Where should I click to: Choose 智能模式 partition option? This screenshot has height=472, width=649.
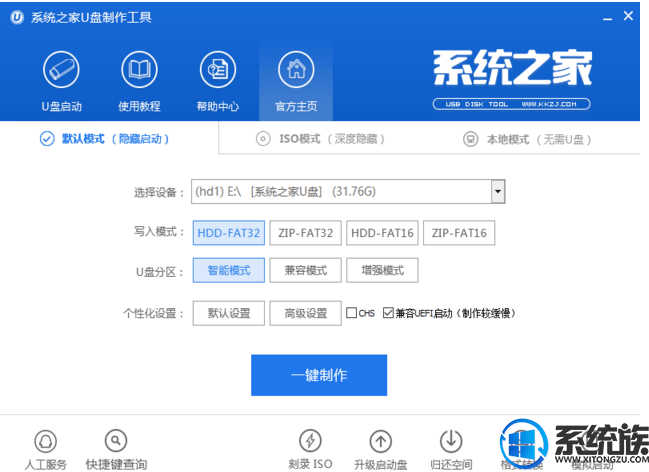(228, 270)
